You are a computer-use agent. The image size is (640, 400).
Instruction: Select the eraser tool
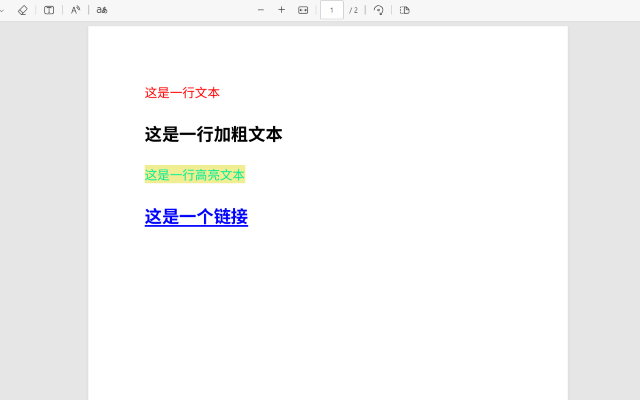[x=23, y=10]
